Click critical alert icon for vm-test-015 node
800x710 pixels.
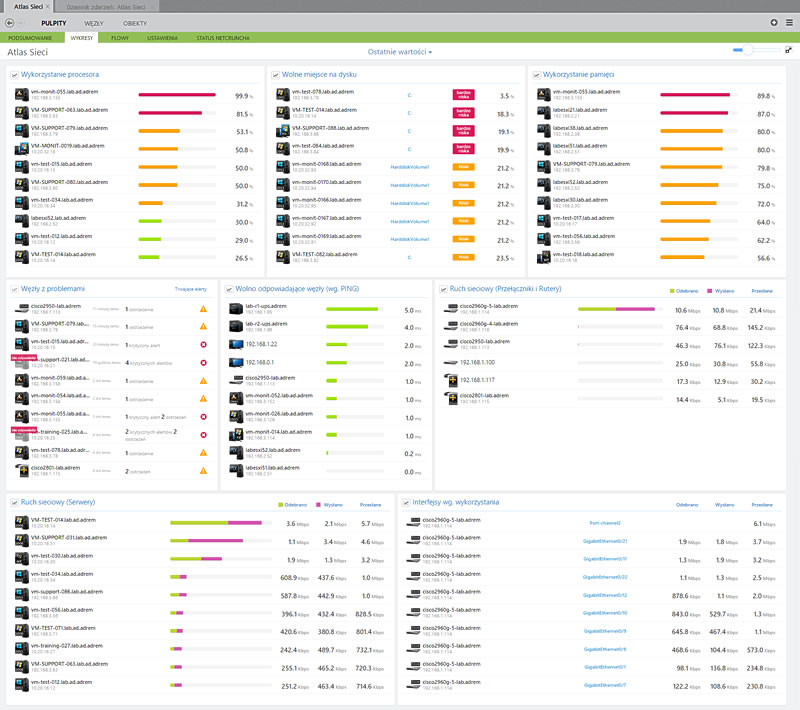(203, 343)
